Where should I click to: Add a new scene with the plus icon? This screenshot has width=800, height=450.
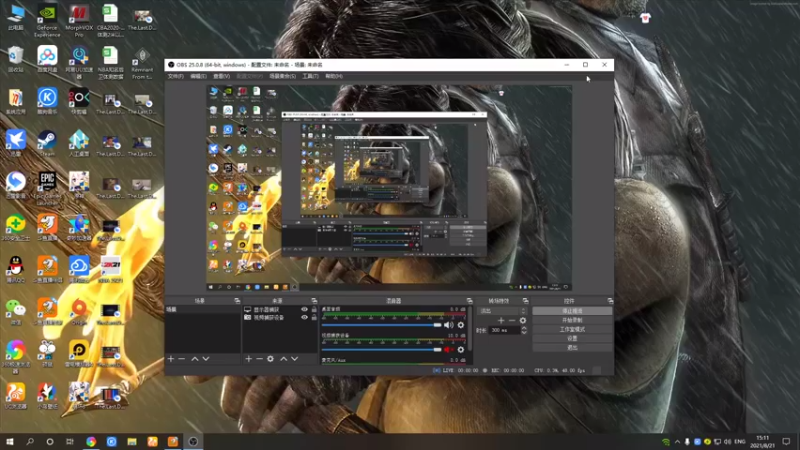(x=171, y=359)
